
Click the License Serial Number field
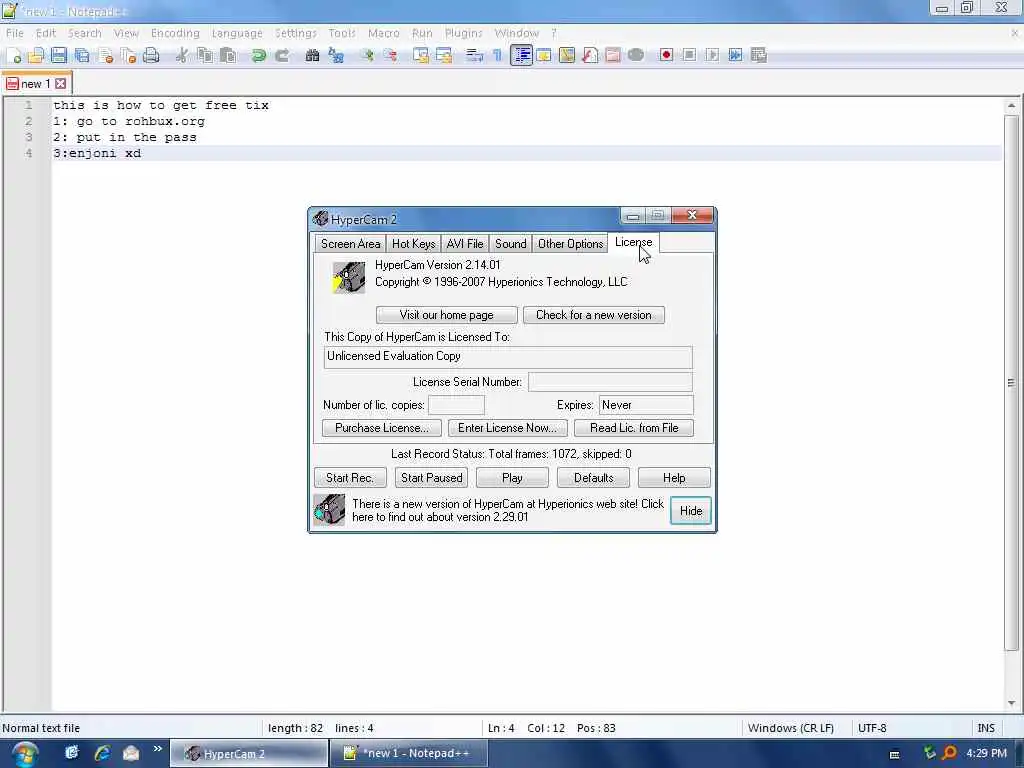610,382
